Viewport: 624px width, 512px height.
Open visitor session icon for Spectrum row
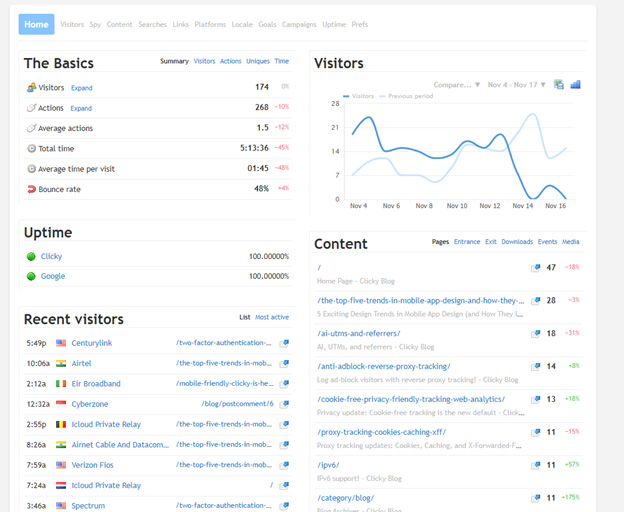coord(284,506)
